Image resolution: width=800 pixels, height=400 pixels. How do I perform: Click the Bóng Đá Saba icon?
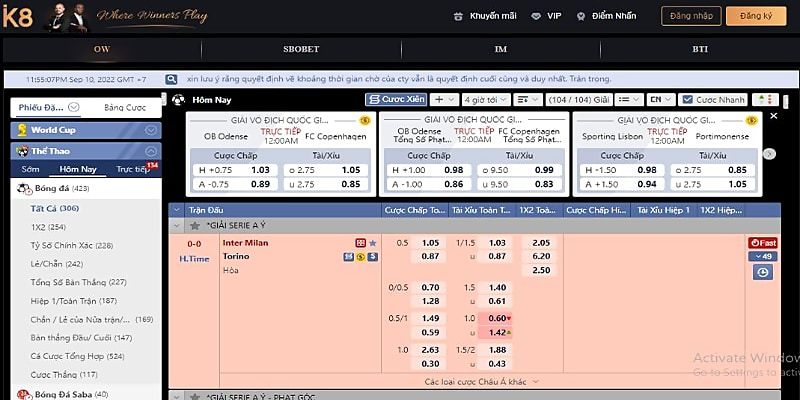pos(24,394)
